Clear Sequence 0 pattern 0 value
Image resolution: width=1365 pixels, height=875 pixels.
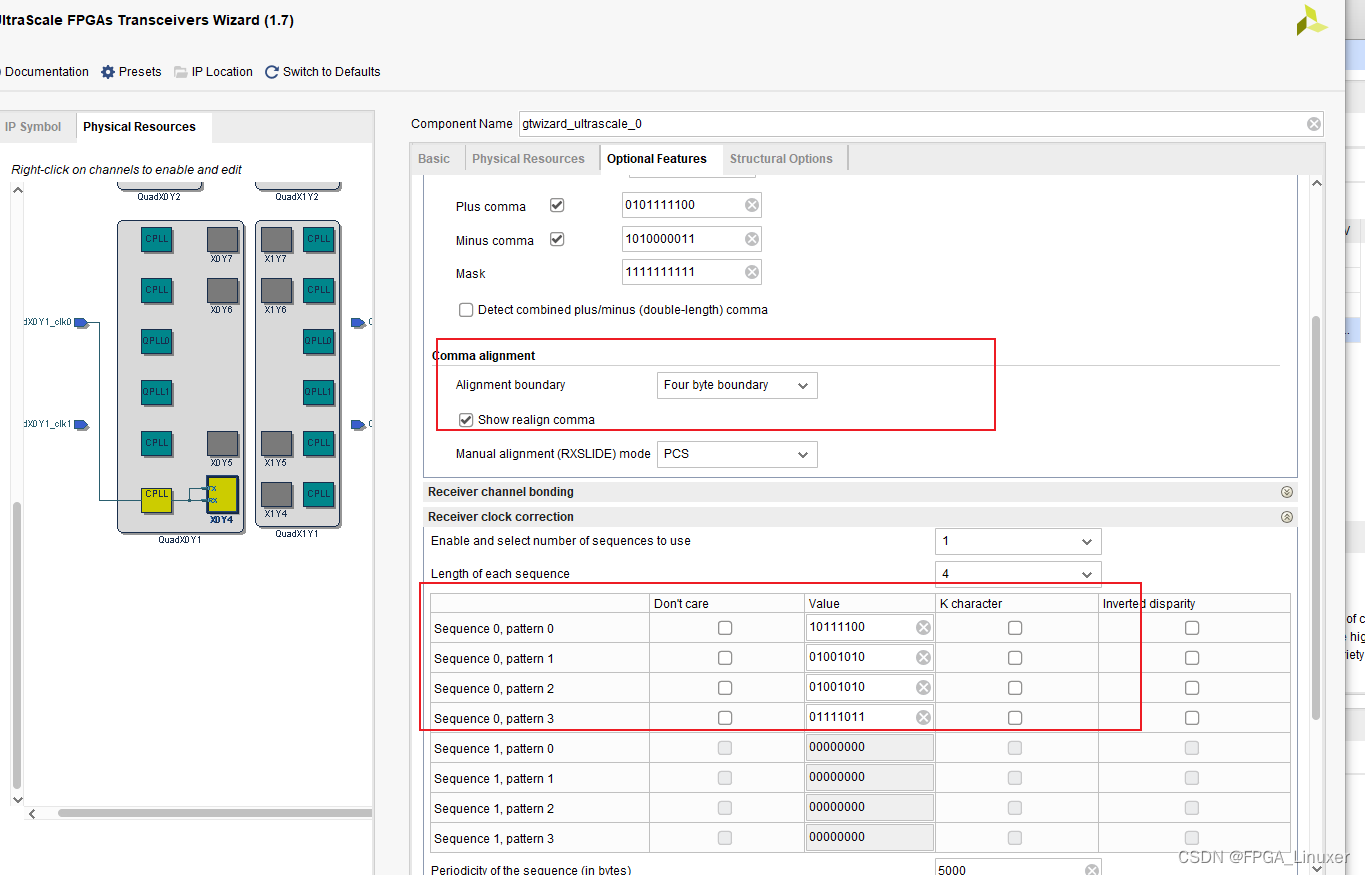924,628
